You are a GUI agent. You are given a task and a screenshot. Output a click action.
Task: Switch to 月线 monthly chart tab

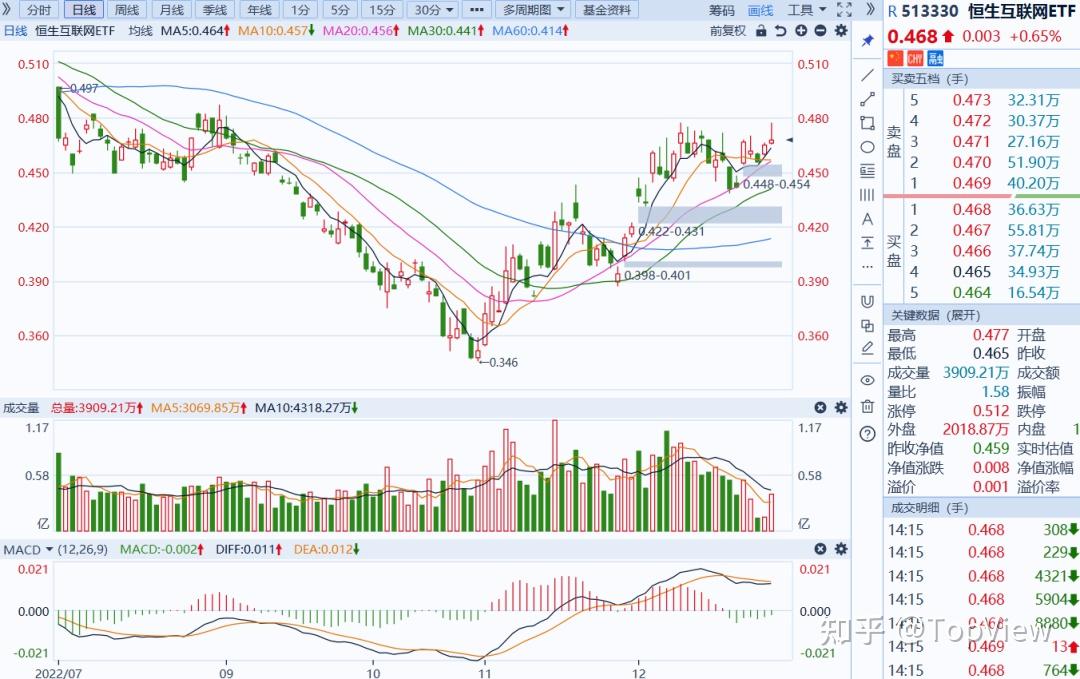tap(172, 10)
